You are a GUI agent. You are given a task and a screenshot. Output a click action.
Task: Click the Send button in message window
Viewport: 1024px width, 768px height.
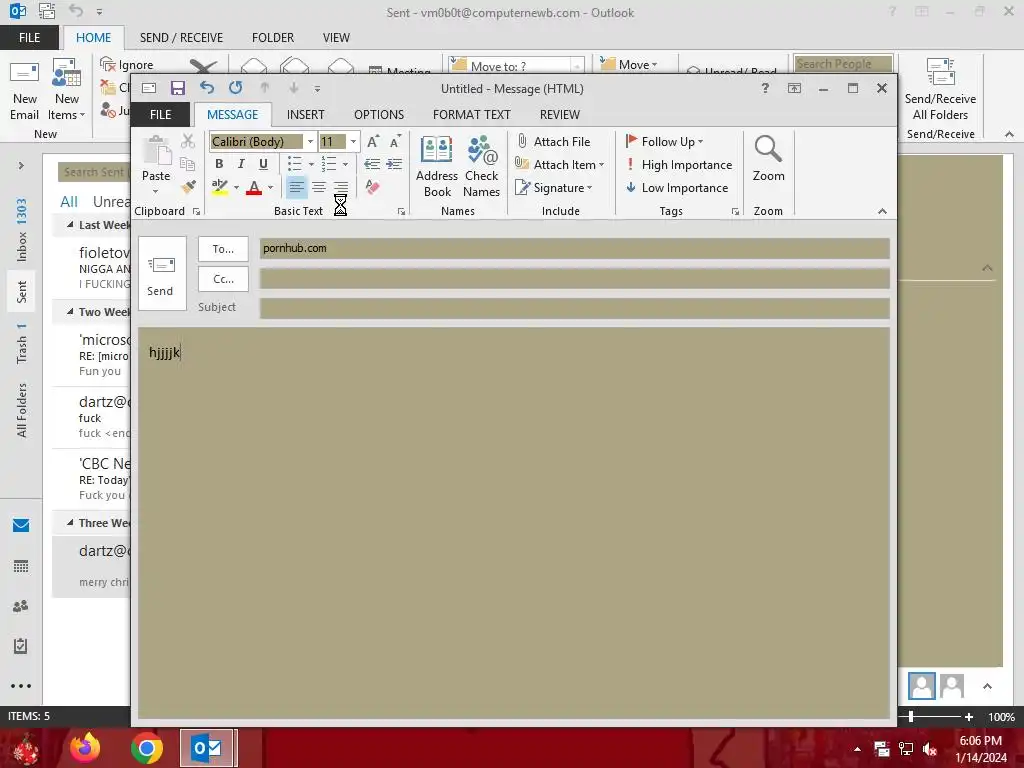(x=162, y=274)
